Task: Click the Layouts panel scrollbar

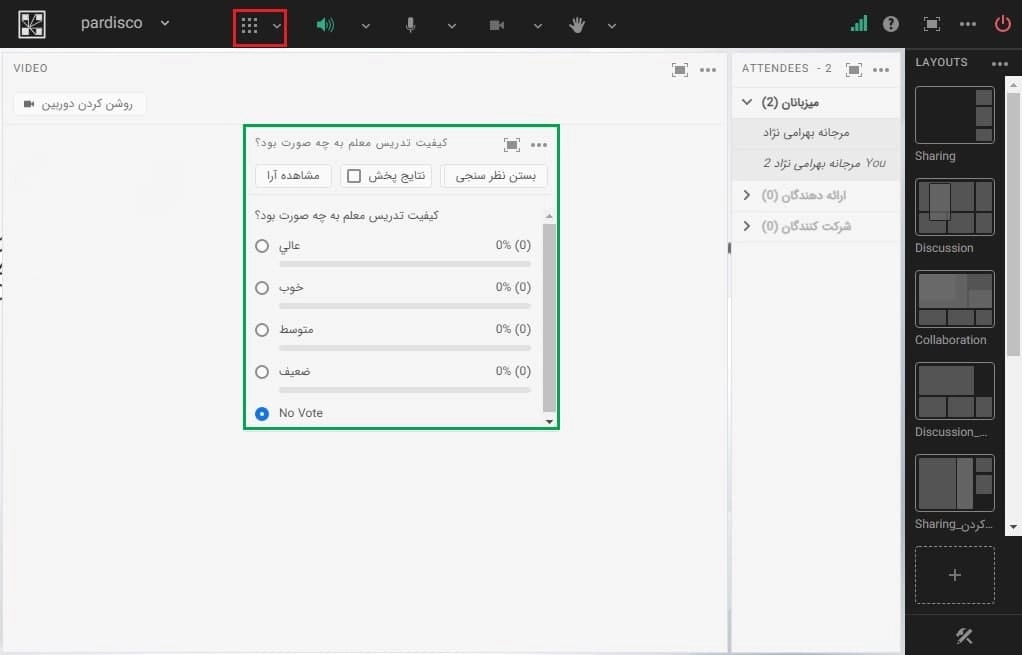Action: [1014, 223]
